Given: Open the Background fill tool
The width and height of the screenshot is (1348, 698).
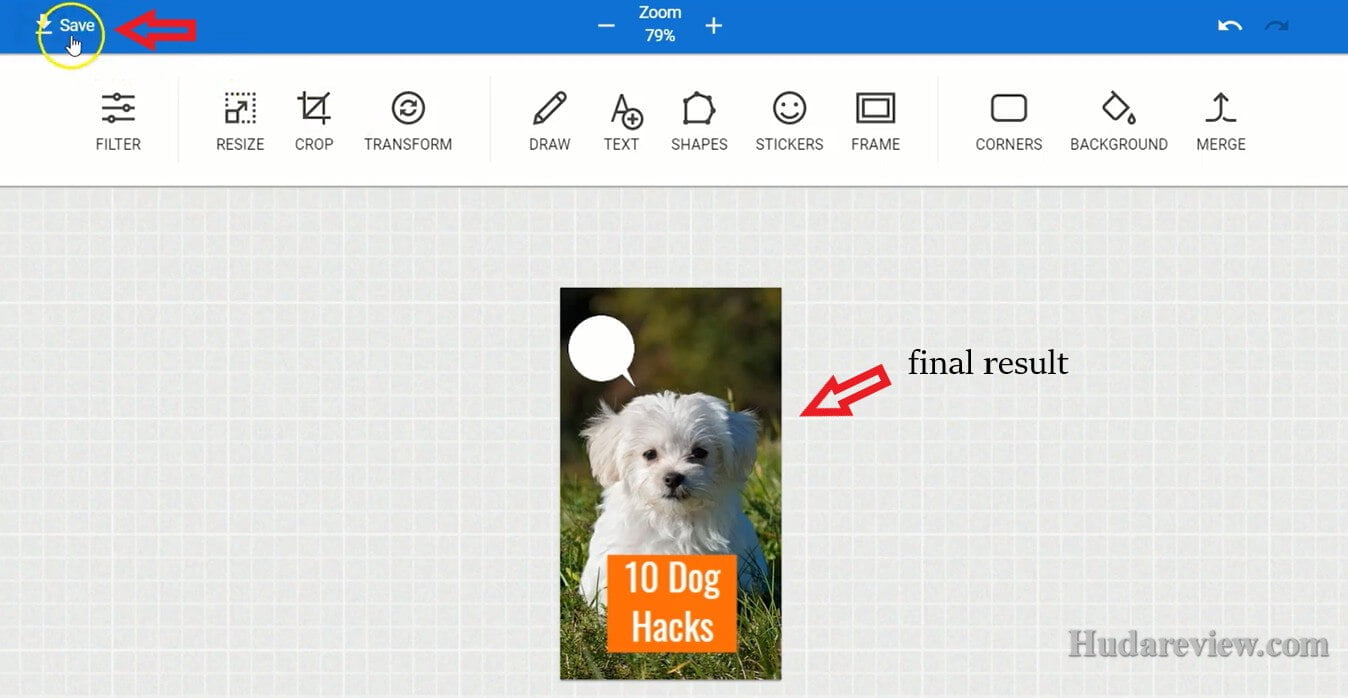Looking at the screenshot, I should pos(1119,122).
